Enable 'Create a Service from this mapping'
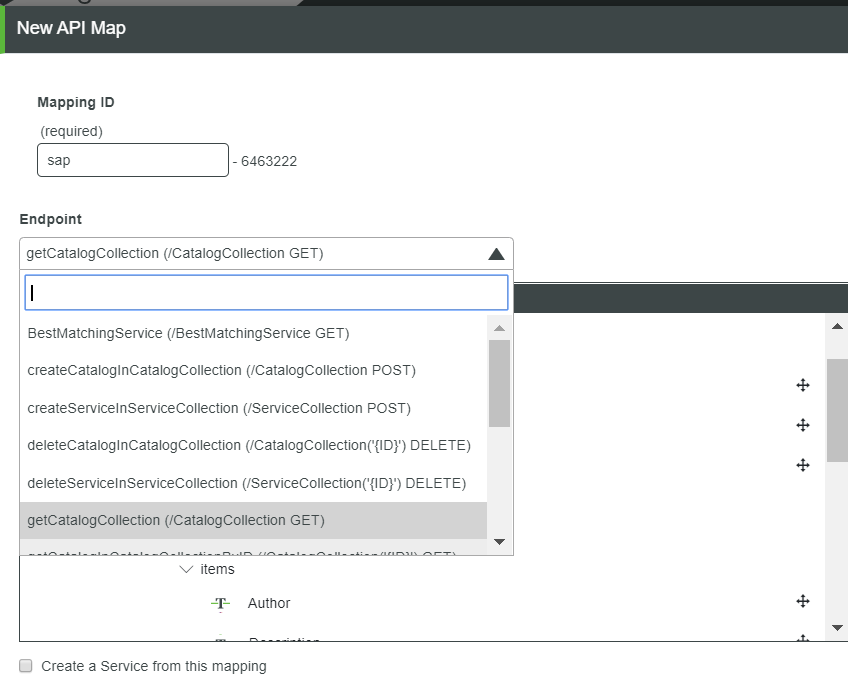Screen dimensions: 848x692 click(25, 665)
